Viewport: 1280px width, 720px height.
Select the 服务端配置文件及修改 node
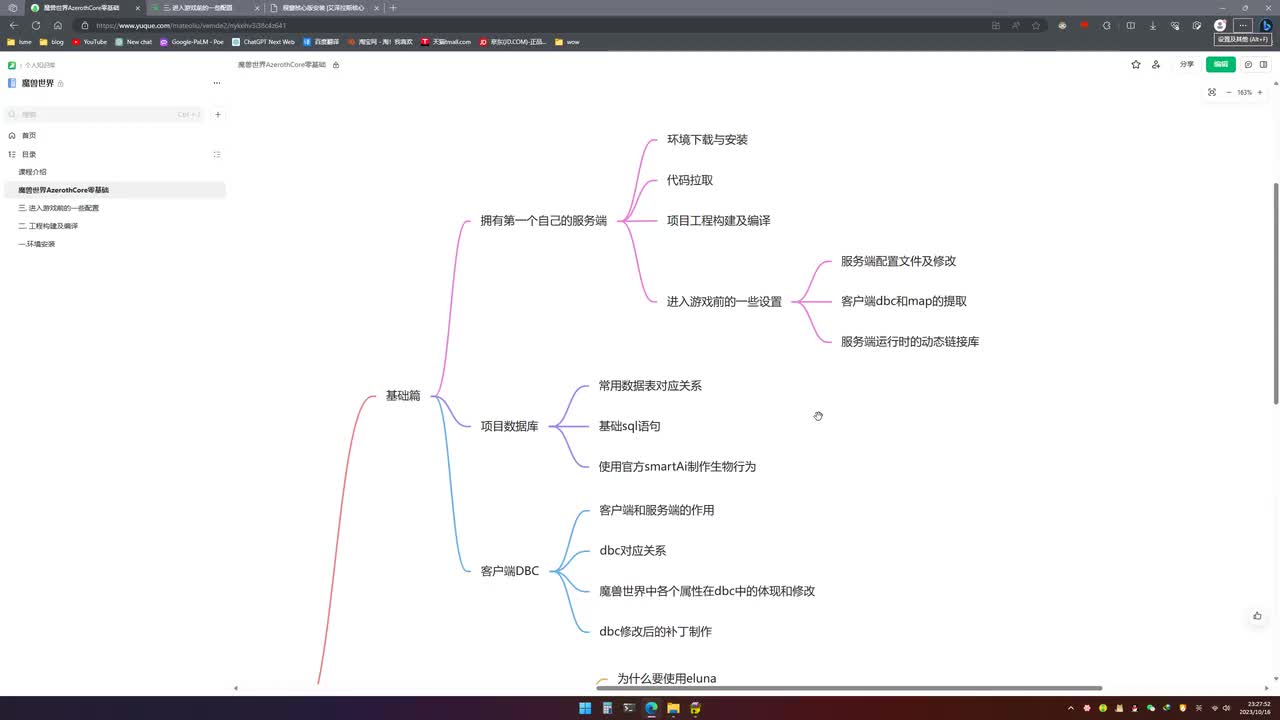898,261
